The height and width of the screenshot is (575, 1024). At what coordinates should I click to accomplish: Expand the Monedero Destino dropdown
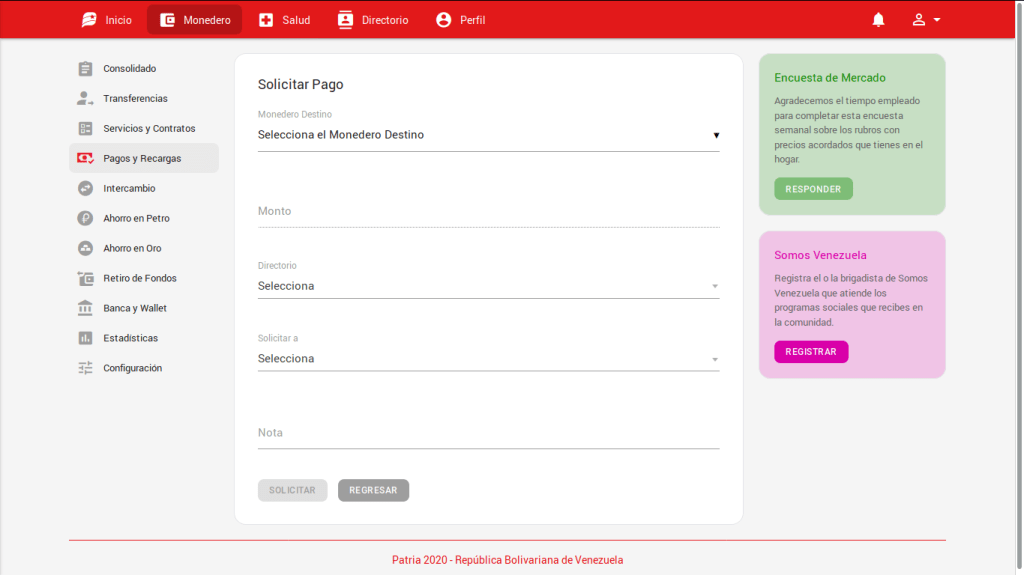pyautogui.click(x=488, y=135)
